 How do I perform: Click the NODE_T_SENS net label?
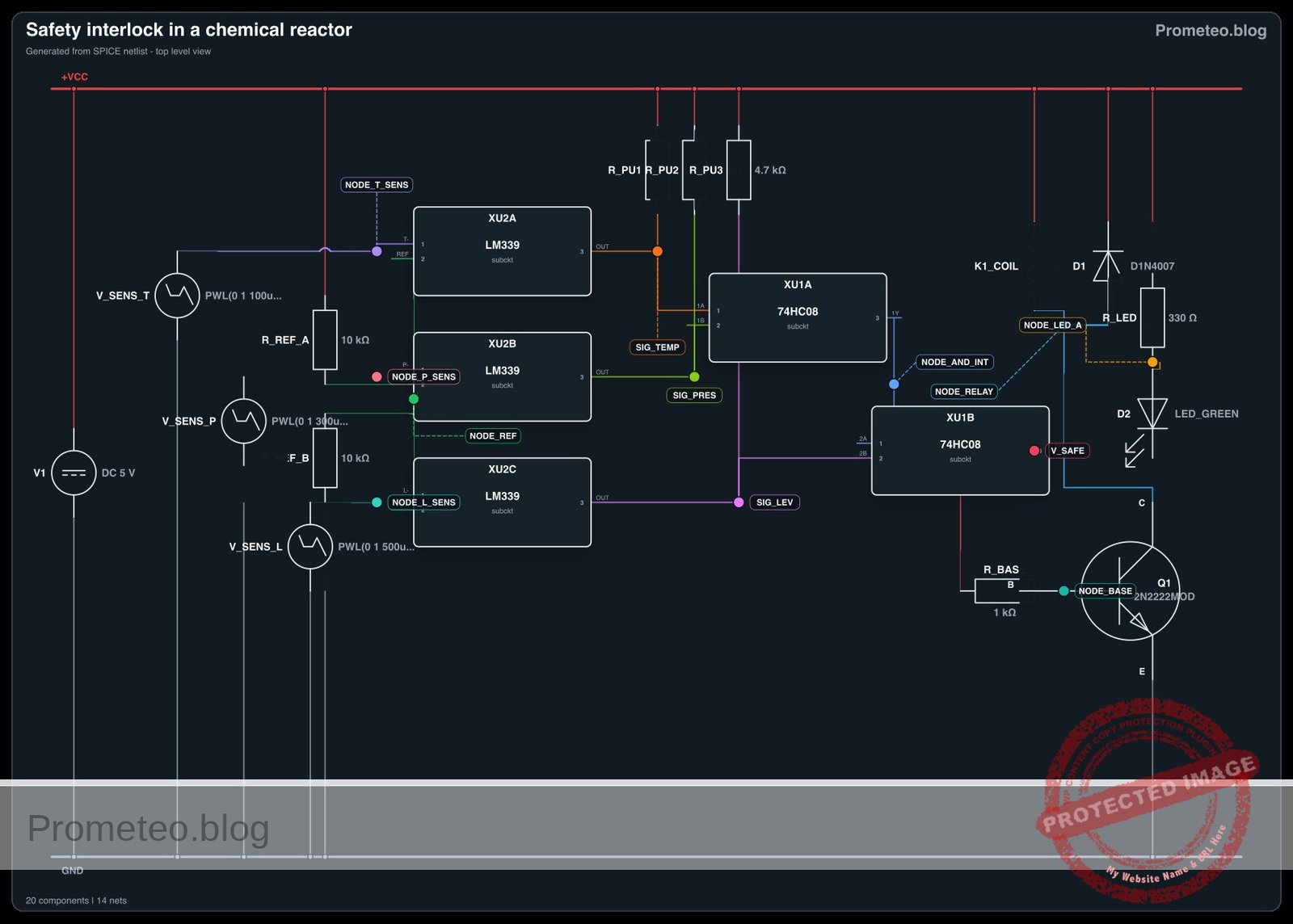(x=377, y=185)
